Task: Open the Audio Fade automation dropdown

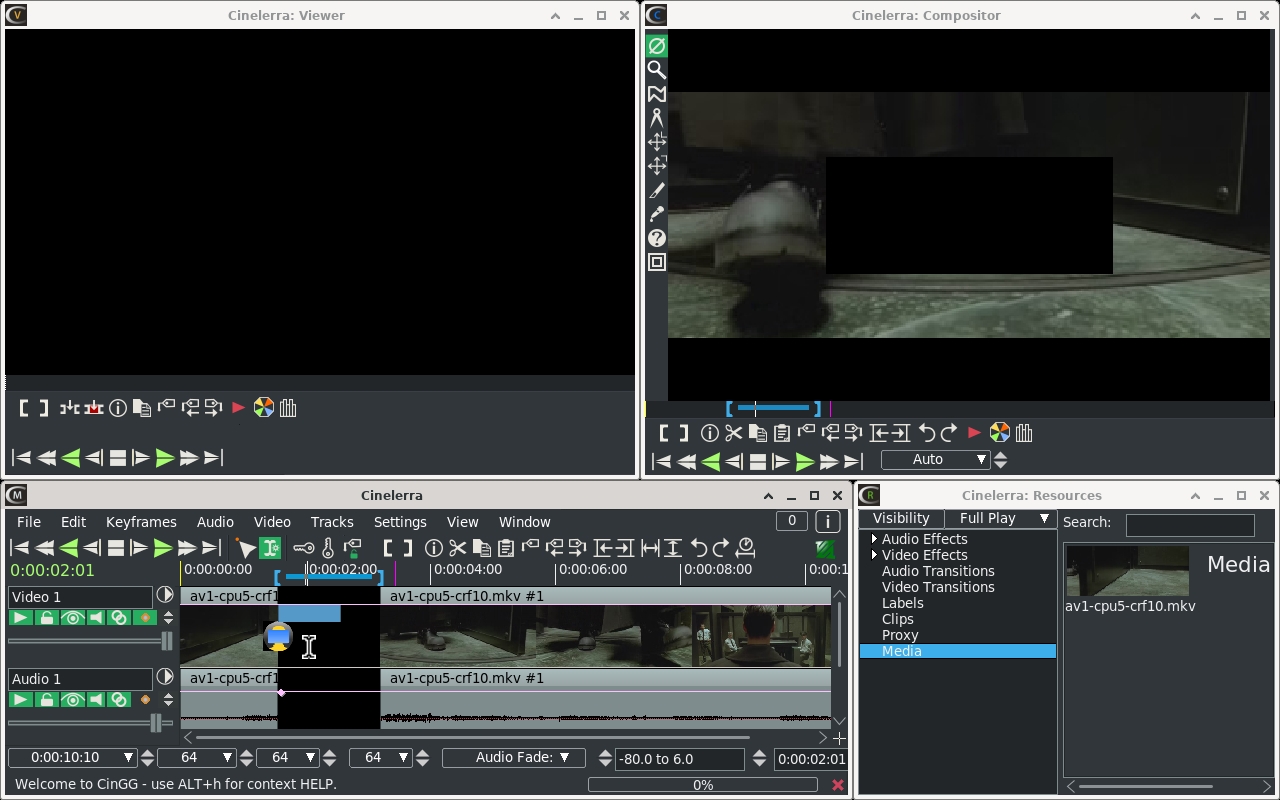Action: (x=513, y=758)
